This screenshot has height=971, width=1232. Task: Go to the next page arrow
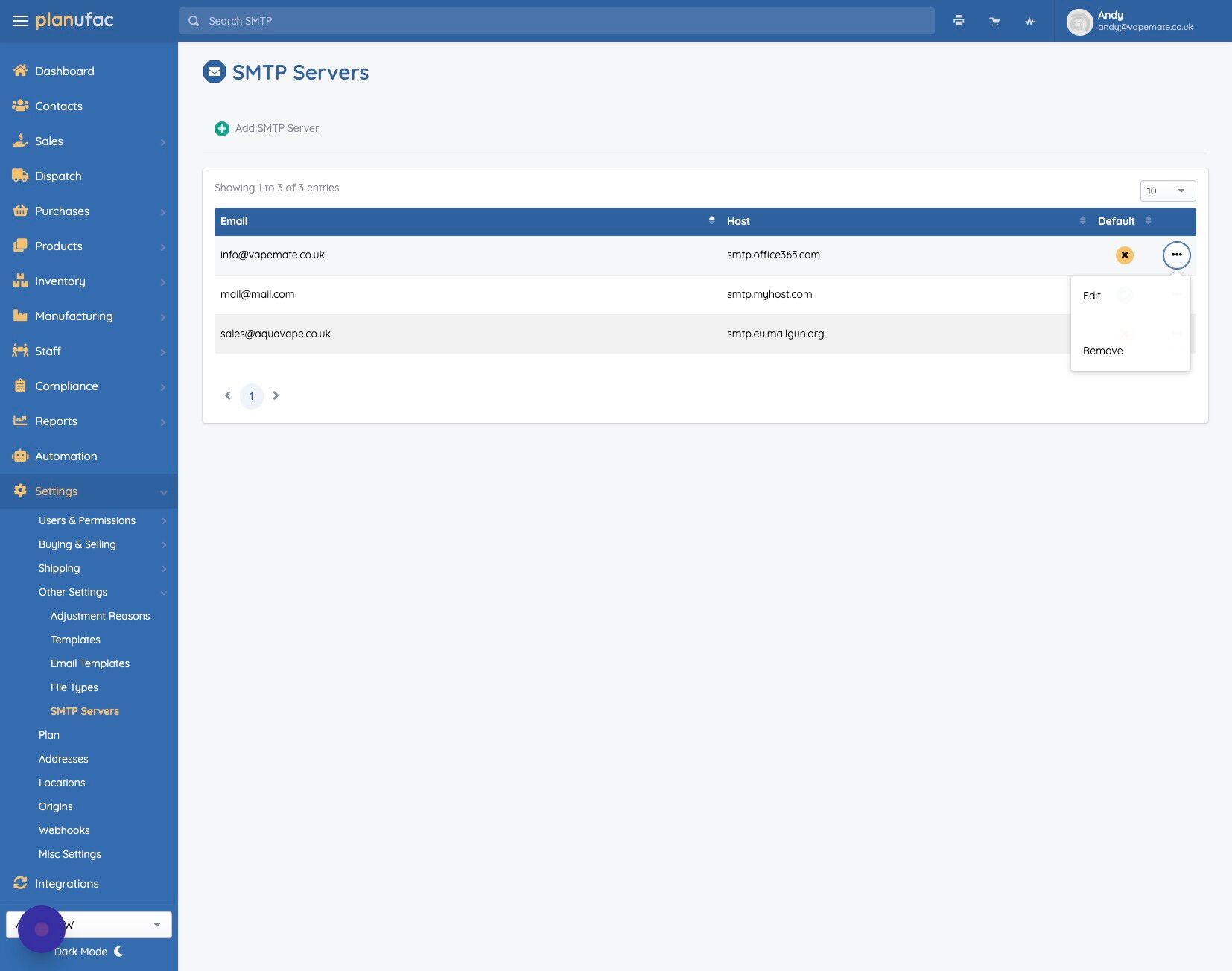point(276,395)
